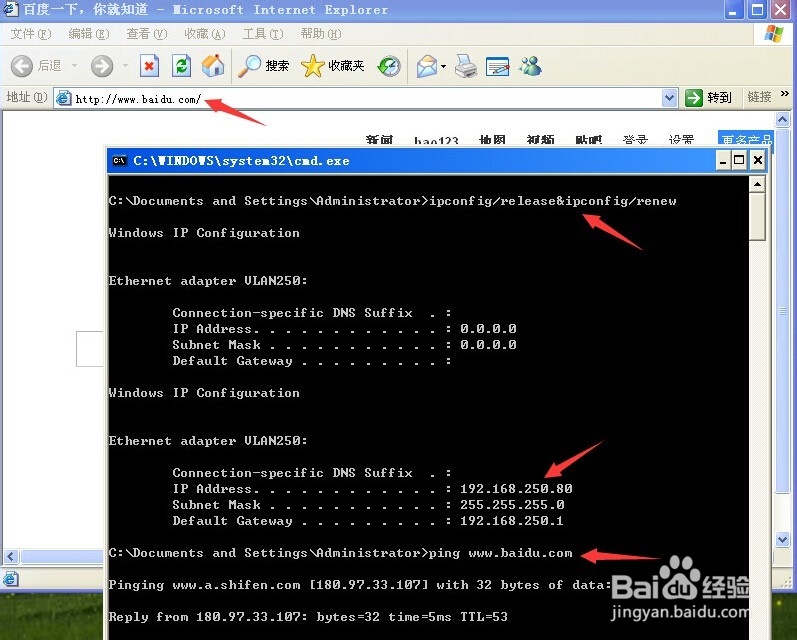Click the Mail envelope toolbar icon

click(427, 66)
